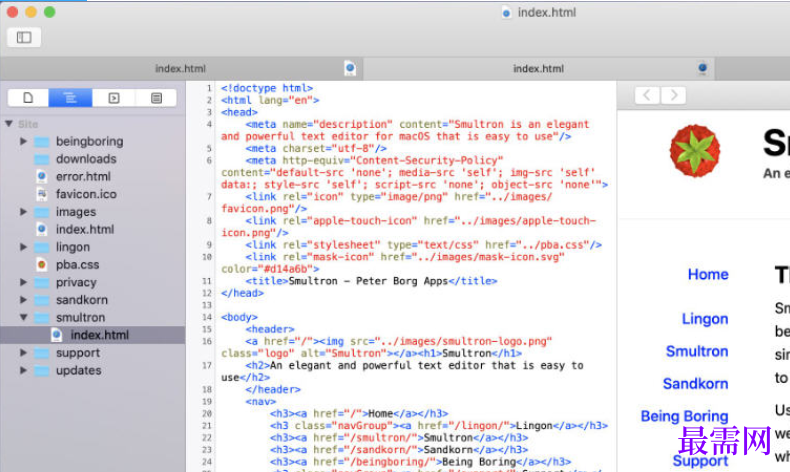Select the downloads folder row

(x=93, y=159)
